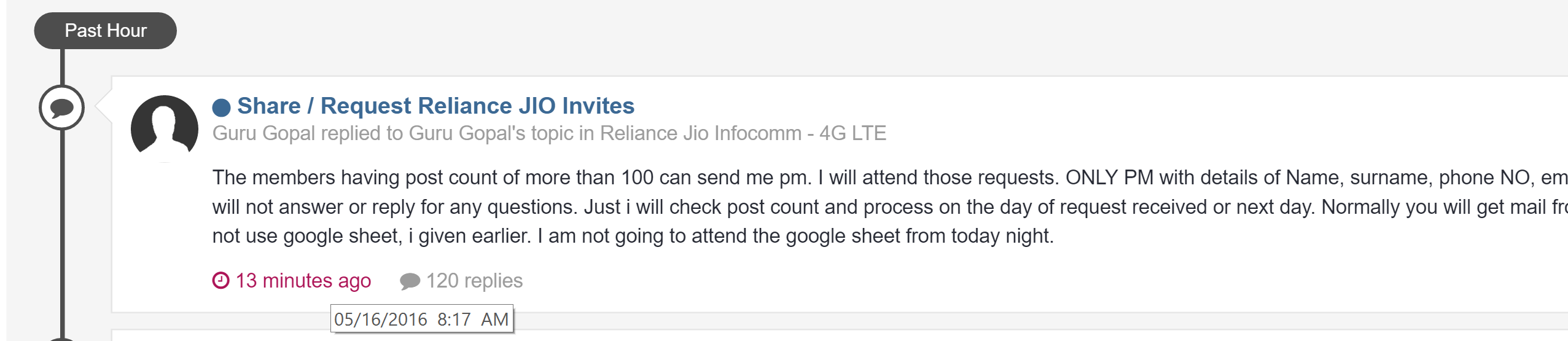Click the card's pointer arrow near timeline
Viewport: 1568px width, 341px height.
104,107
